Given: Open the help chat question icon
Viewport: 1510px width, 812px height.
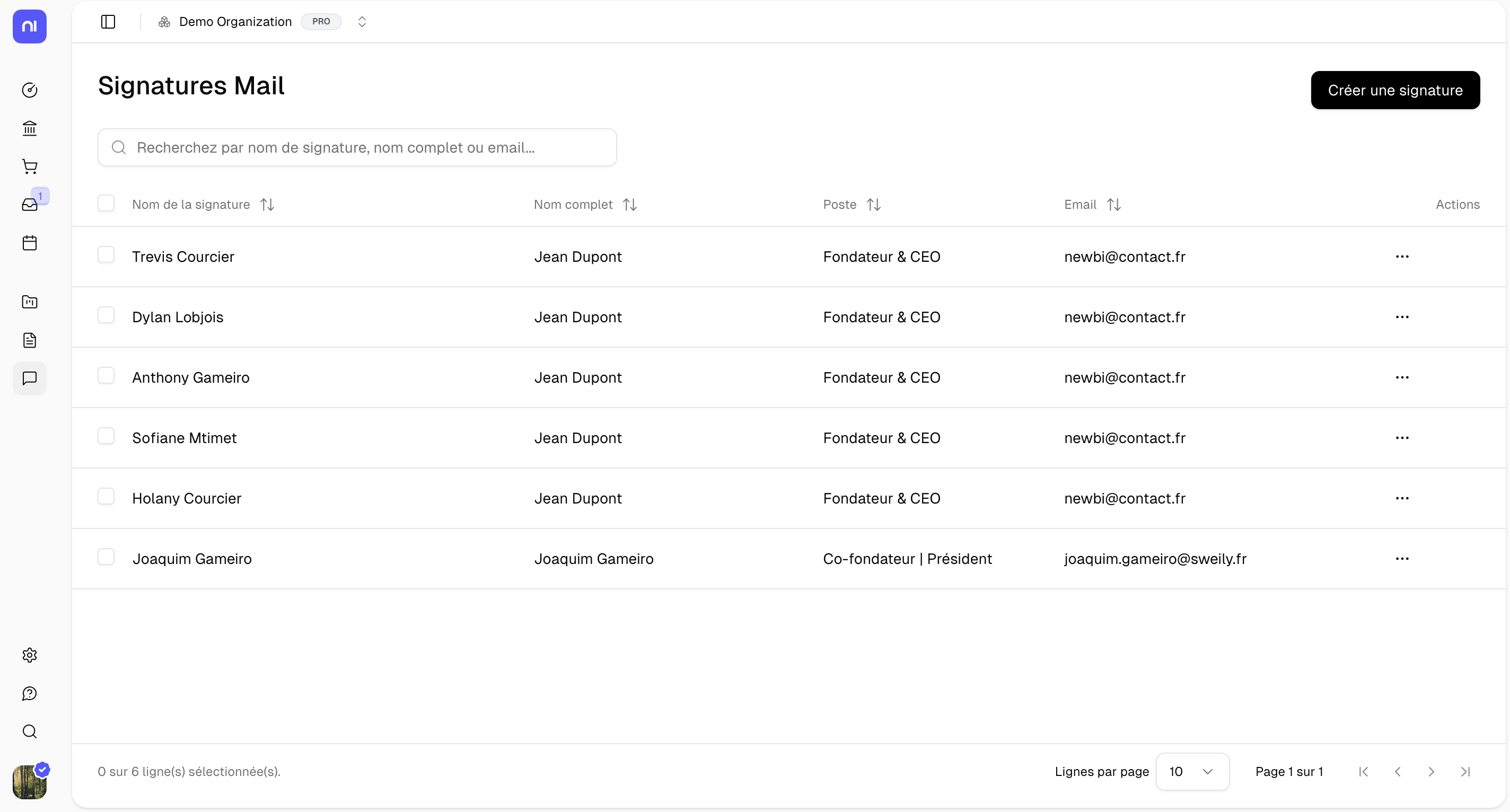Looking at the screenshot, I should 29,694.
